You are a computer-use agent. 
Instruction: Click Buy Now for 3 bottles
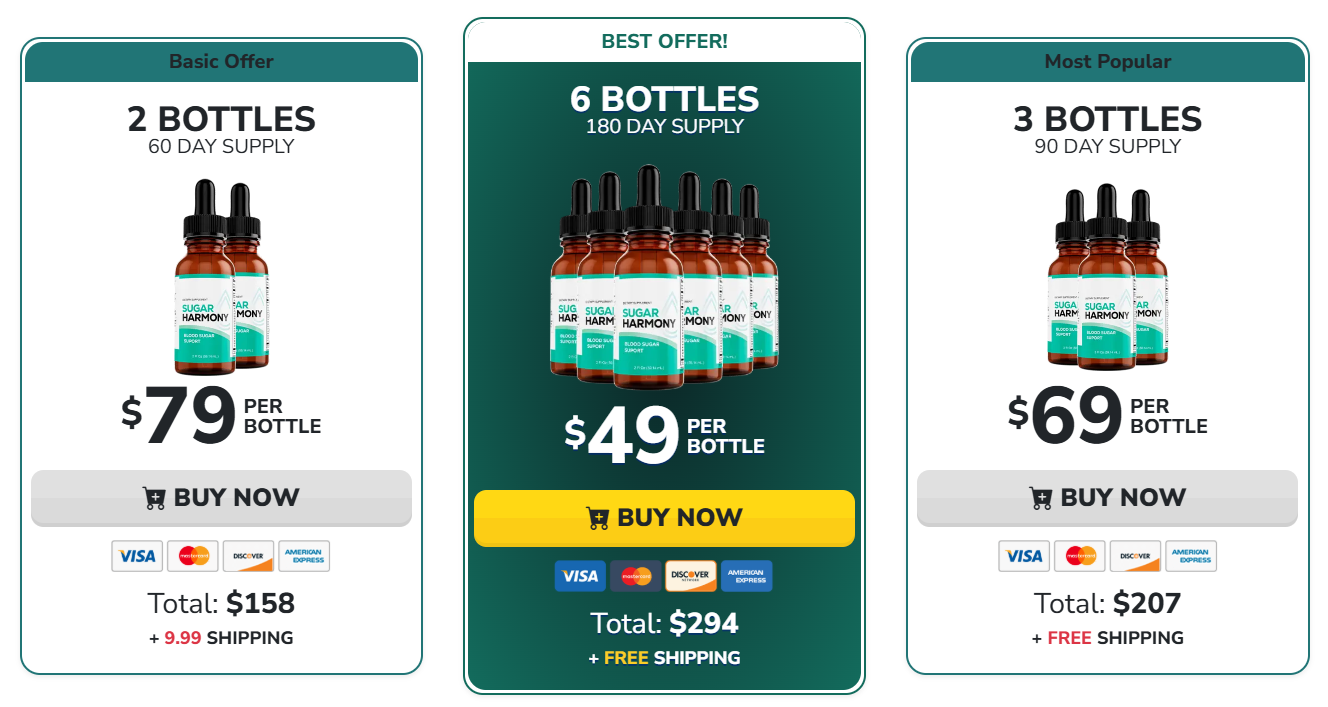point(1107,498)
